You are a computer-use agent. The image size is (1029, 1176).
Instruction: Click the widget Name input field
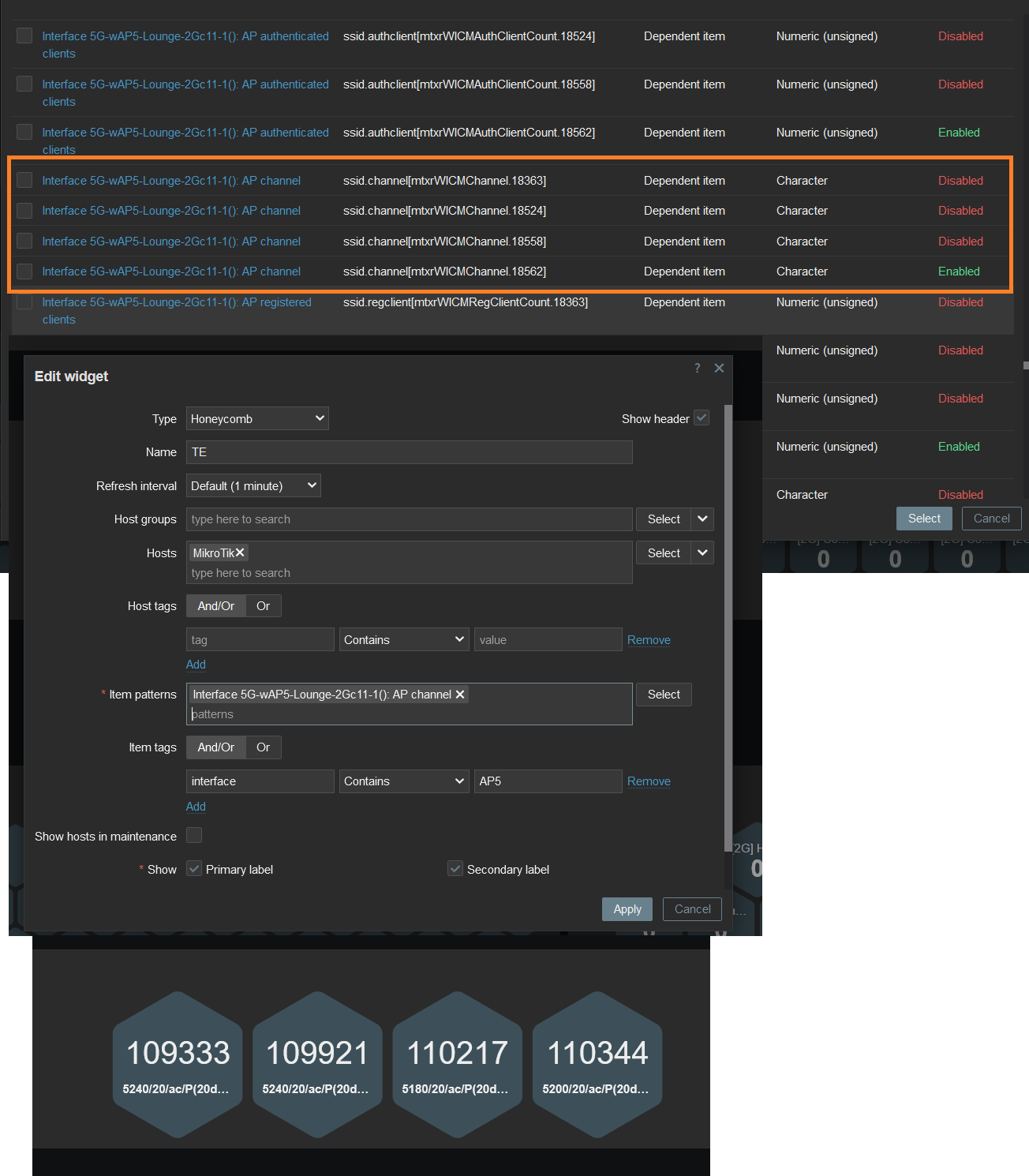[x=409, y=452]
